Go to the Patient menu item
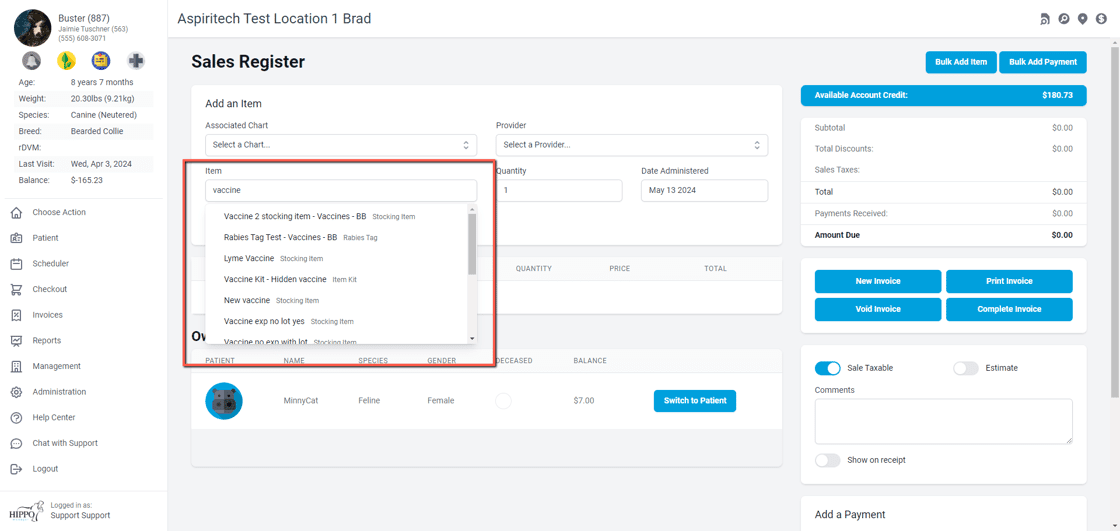 point(45,238)
